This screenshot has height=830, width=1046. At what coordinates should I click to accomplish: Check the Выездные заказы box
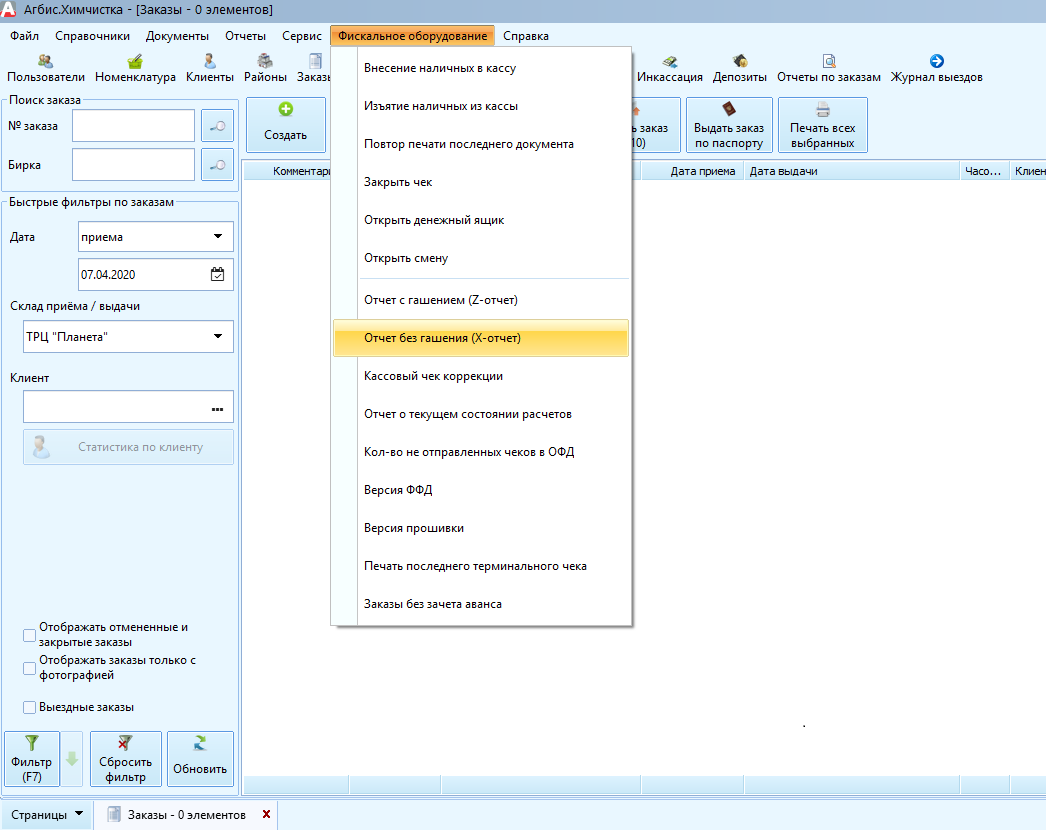pyautogui.click(x=29, y=707)
